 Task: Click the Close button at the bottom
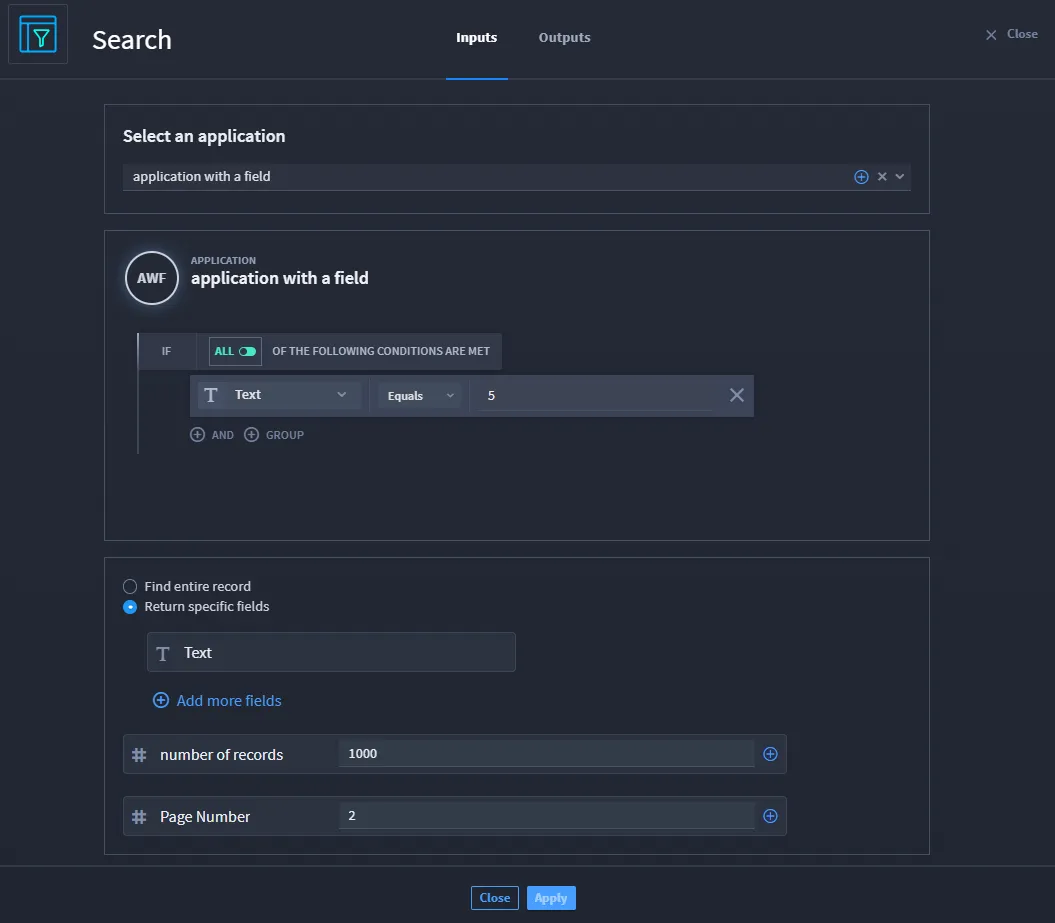(495, 898)
